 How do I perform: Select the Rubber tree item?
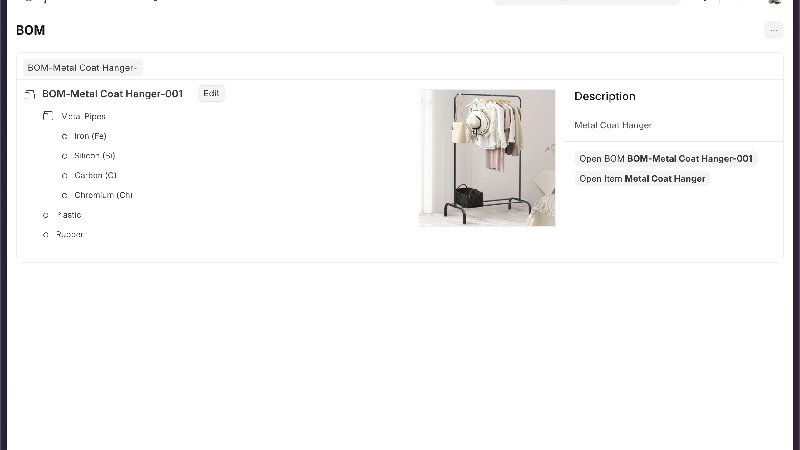69,235
